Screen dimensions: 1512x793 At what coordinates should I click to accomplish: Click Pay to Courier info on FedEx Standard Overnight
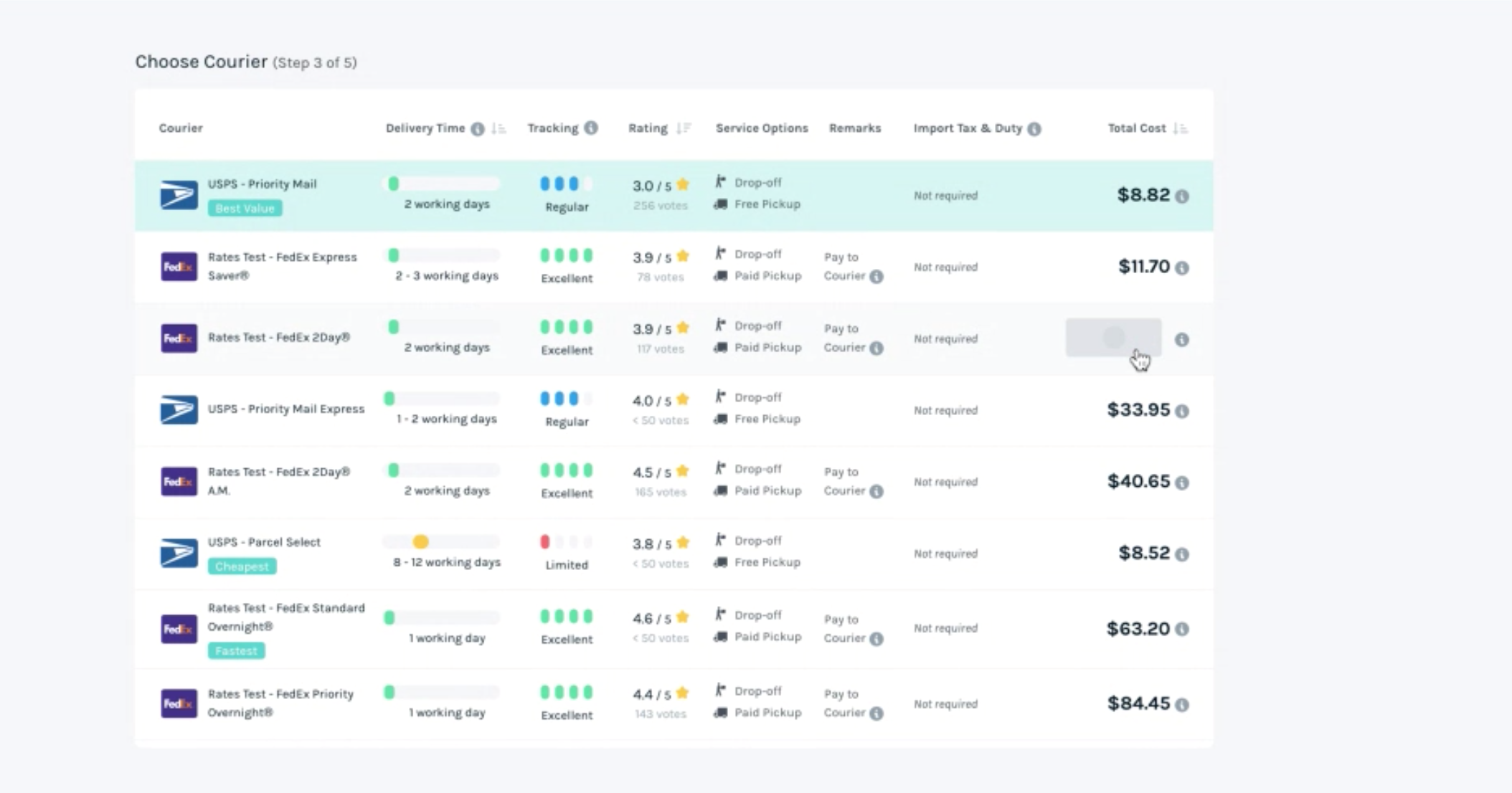click(877, 639)
